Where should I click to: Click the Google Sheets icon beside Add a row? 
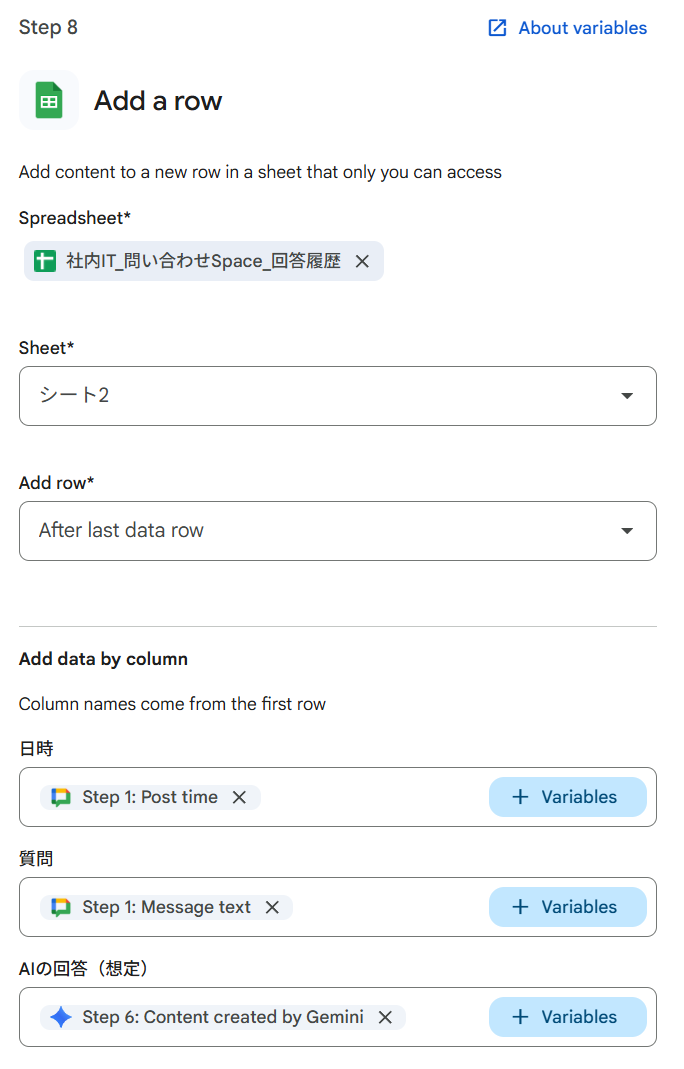click(x=49, y=100)
